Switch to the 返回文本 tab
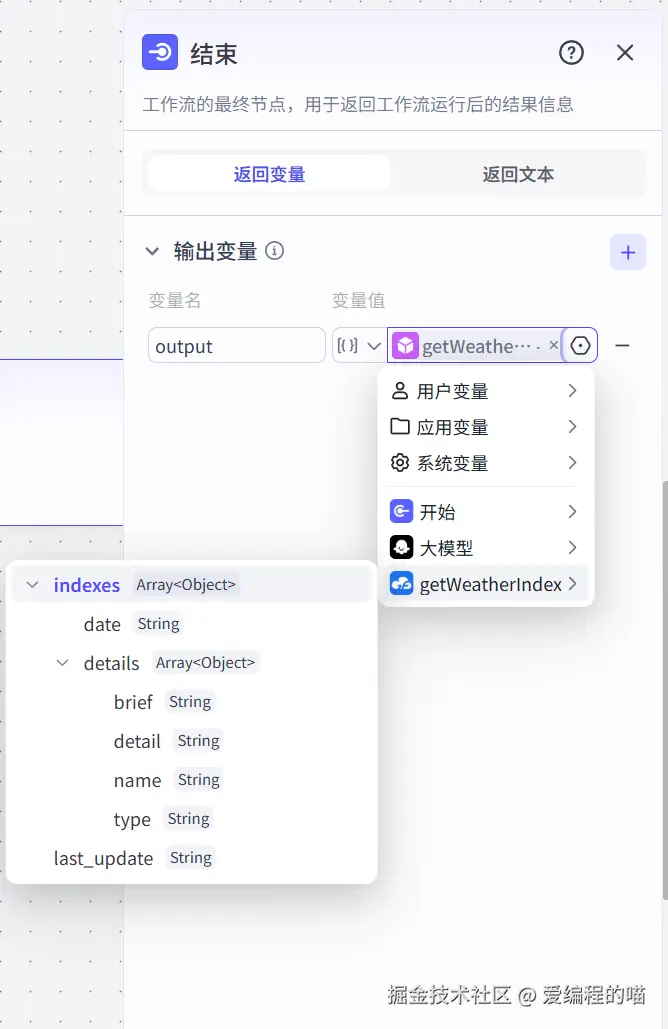 click(518, 174)
